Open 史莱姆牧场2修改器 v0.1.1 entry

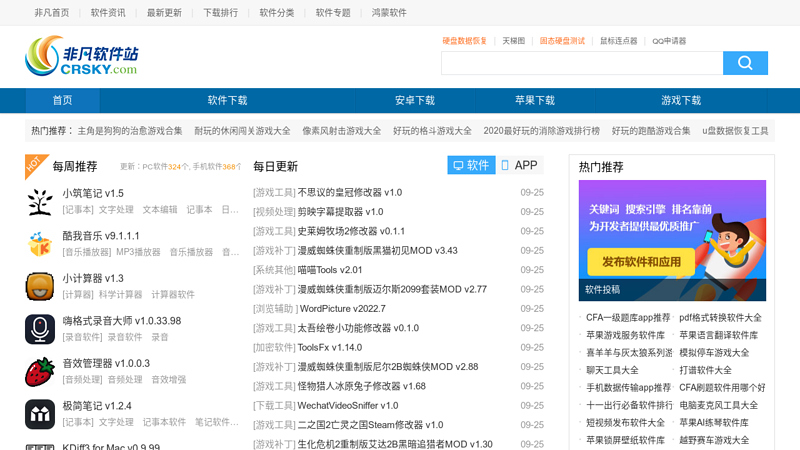tap(351, 231)
